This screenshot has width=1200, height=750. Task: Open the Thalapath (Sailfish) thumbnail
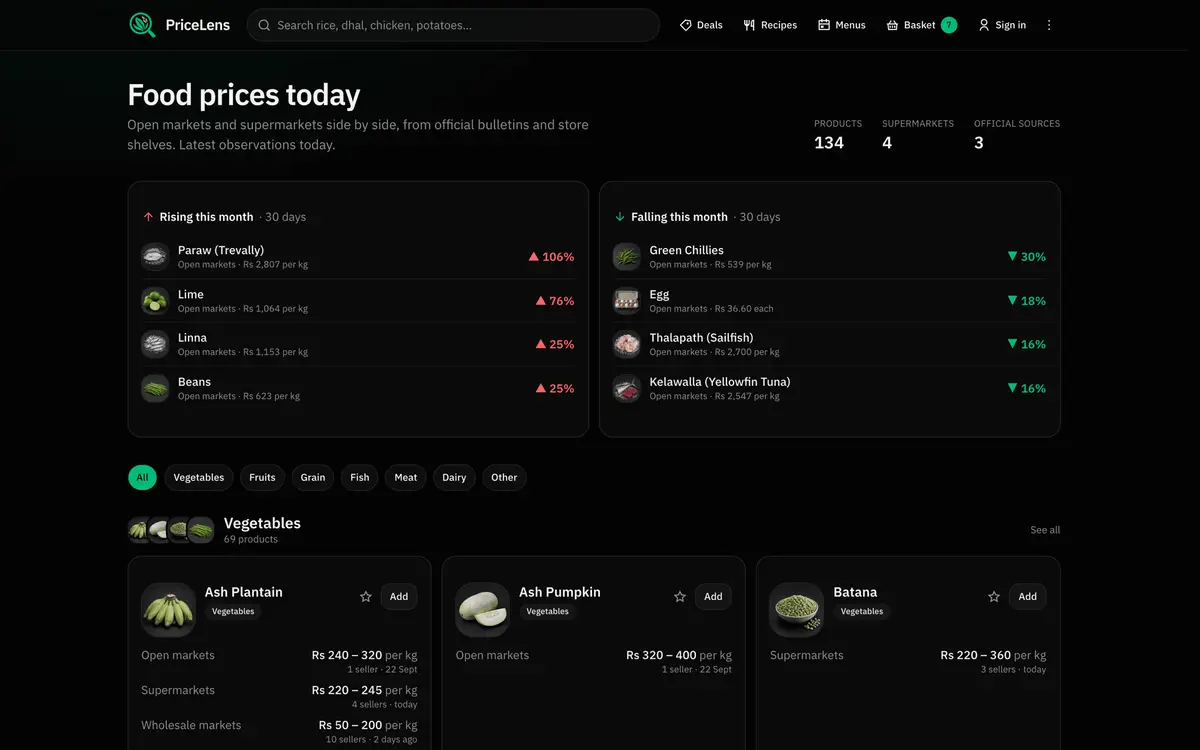click(627, 344)
